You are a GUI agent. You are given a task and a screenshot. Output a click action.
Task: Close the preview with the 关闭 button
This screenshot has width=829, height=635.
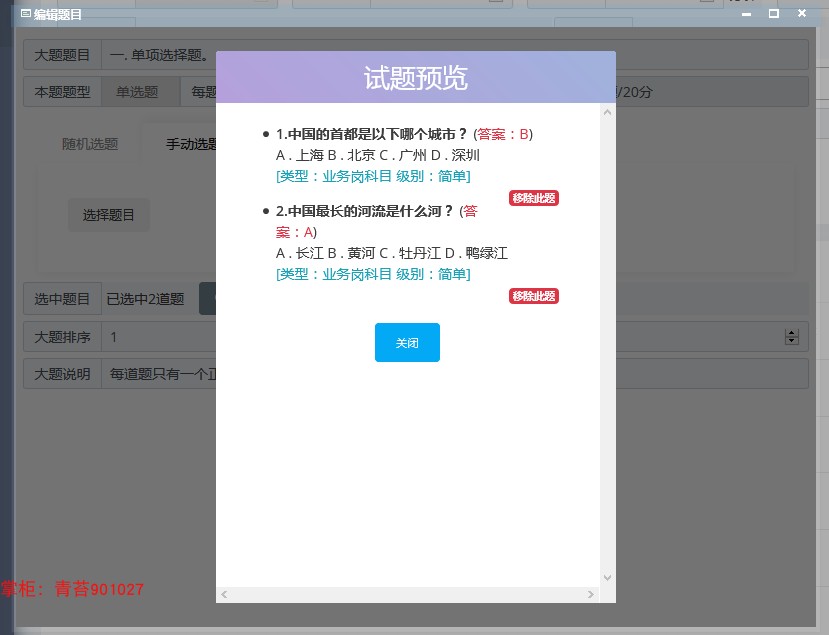point(407,342)
